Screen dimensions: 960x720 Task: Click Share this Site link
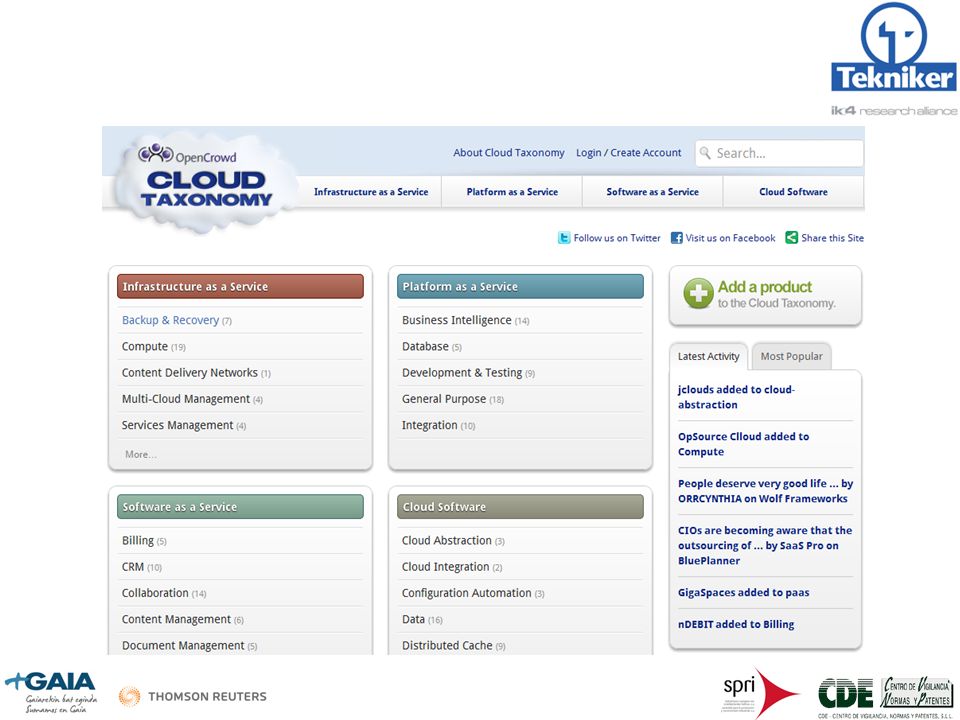pyautogui.click(x=833, y=238)
